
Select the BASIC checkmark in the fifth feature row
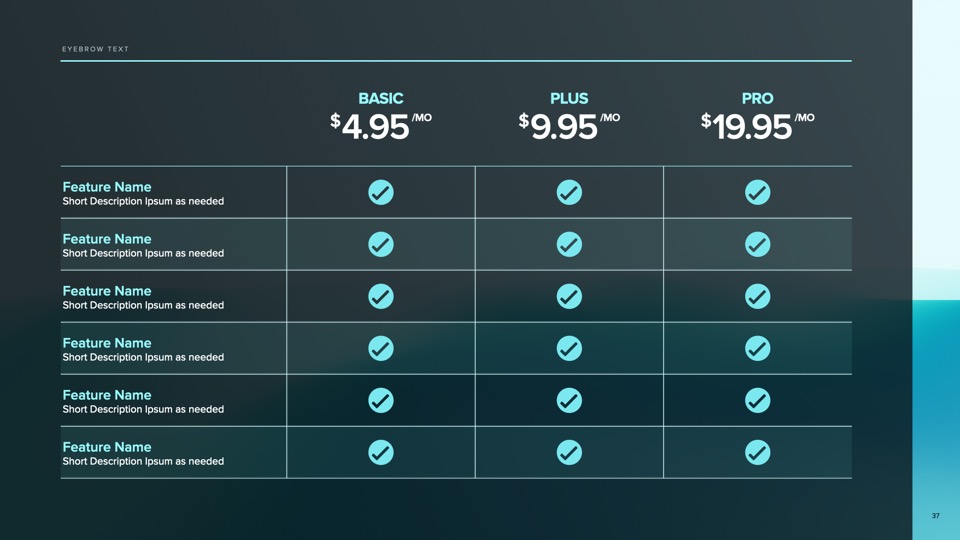click(381, 400)
